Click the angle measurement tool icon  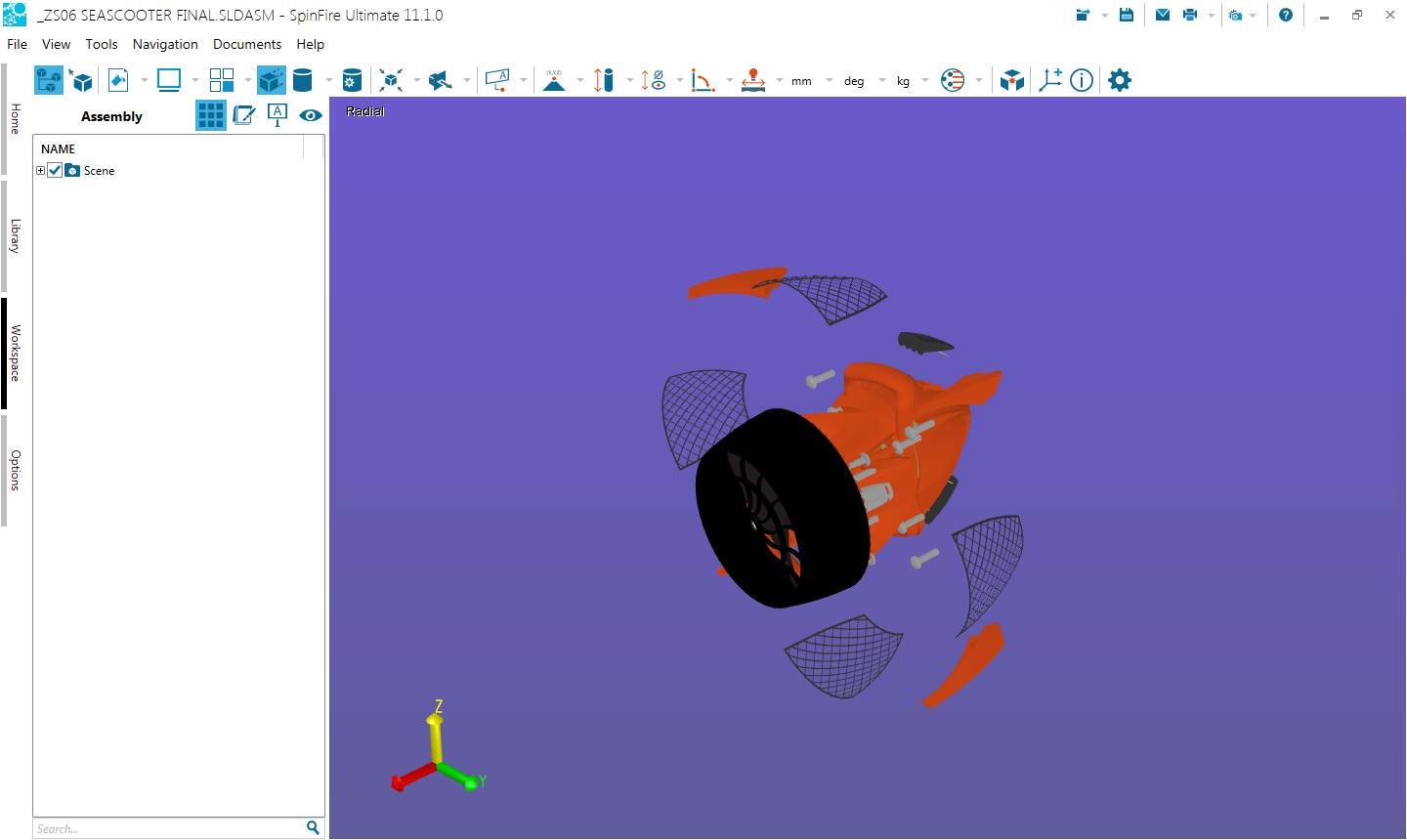[703, 80]
